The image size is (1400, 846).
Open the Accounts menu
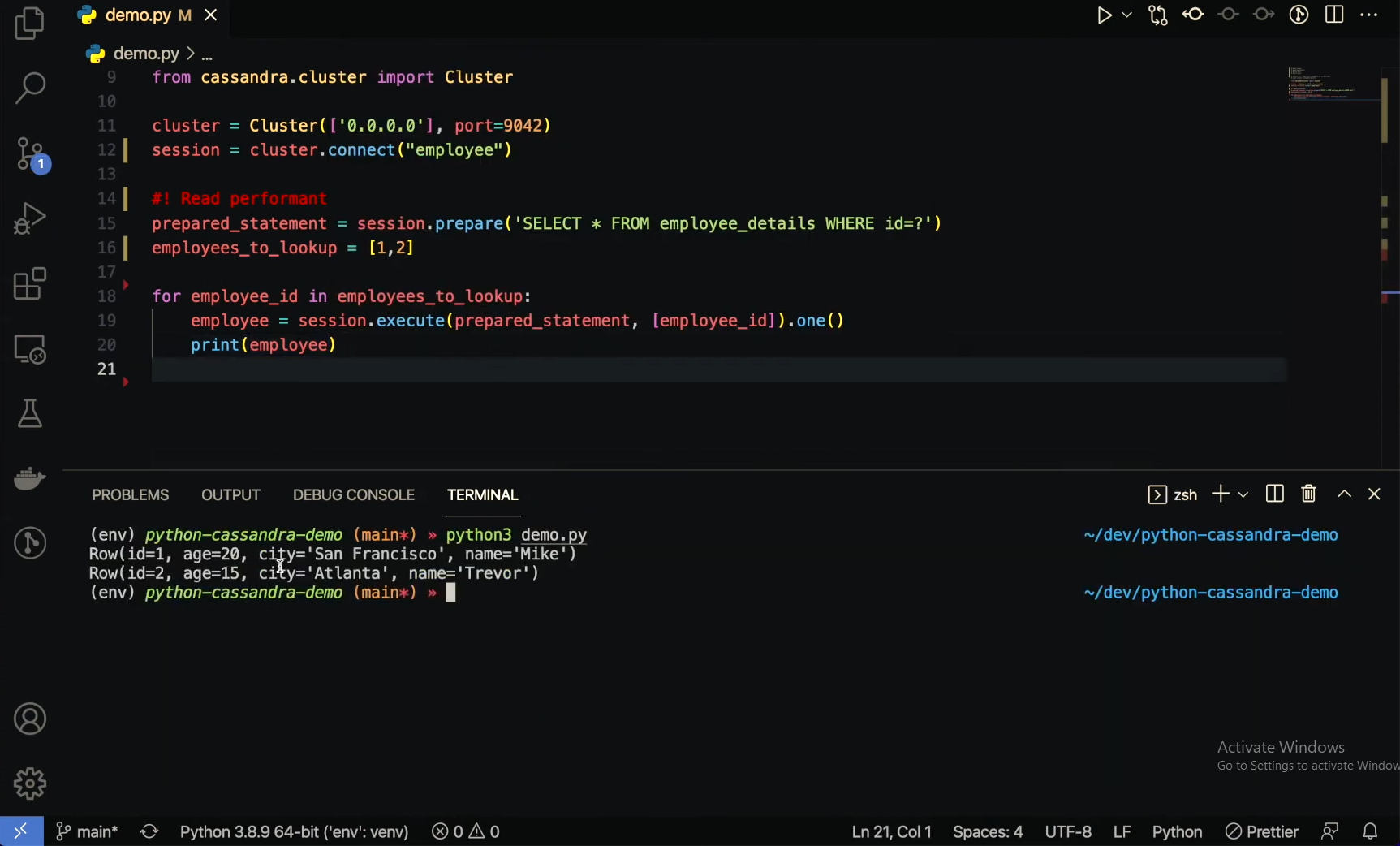coord(30,719)
